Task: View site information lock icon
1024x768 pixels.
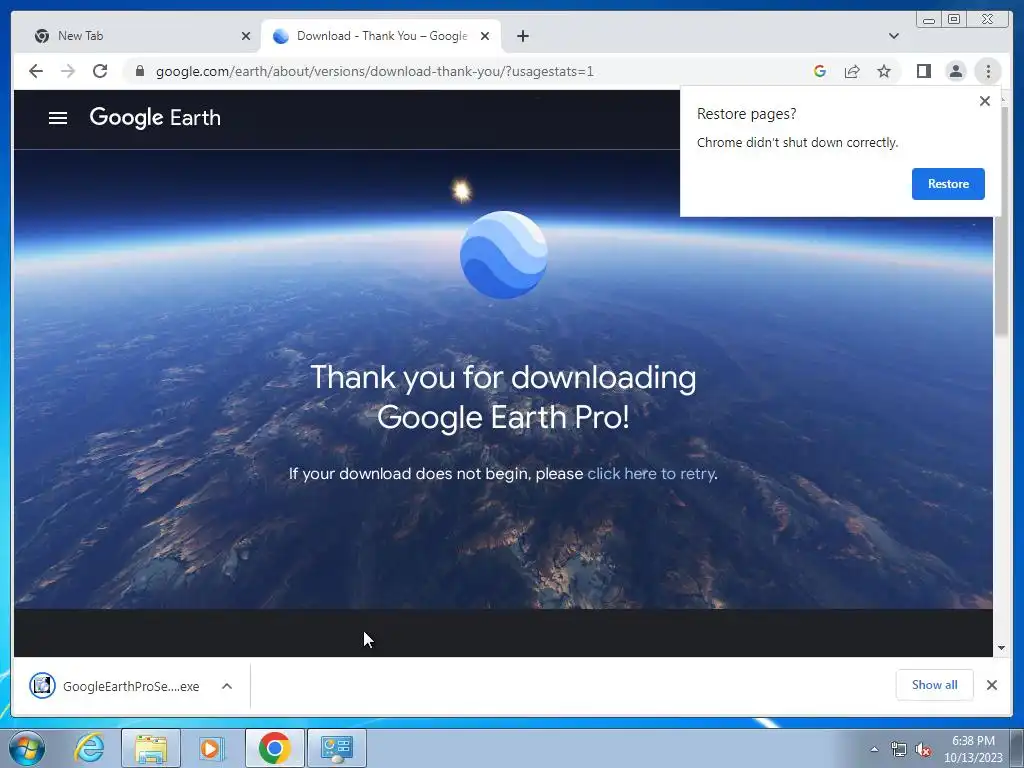Action: pos(140,71)
